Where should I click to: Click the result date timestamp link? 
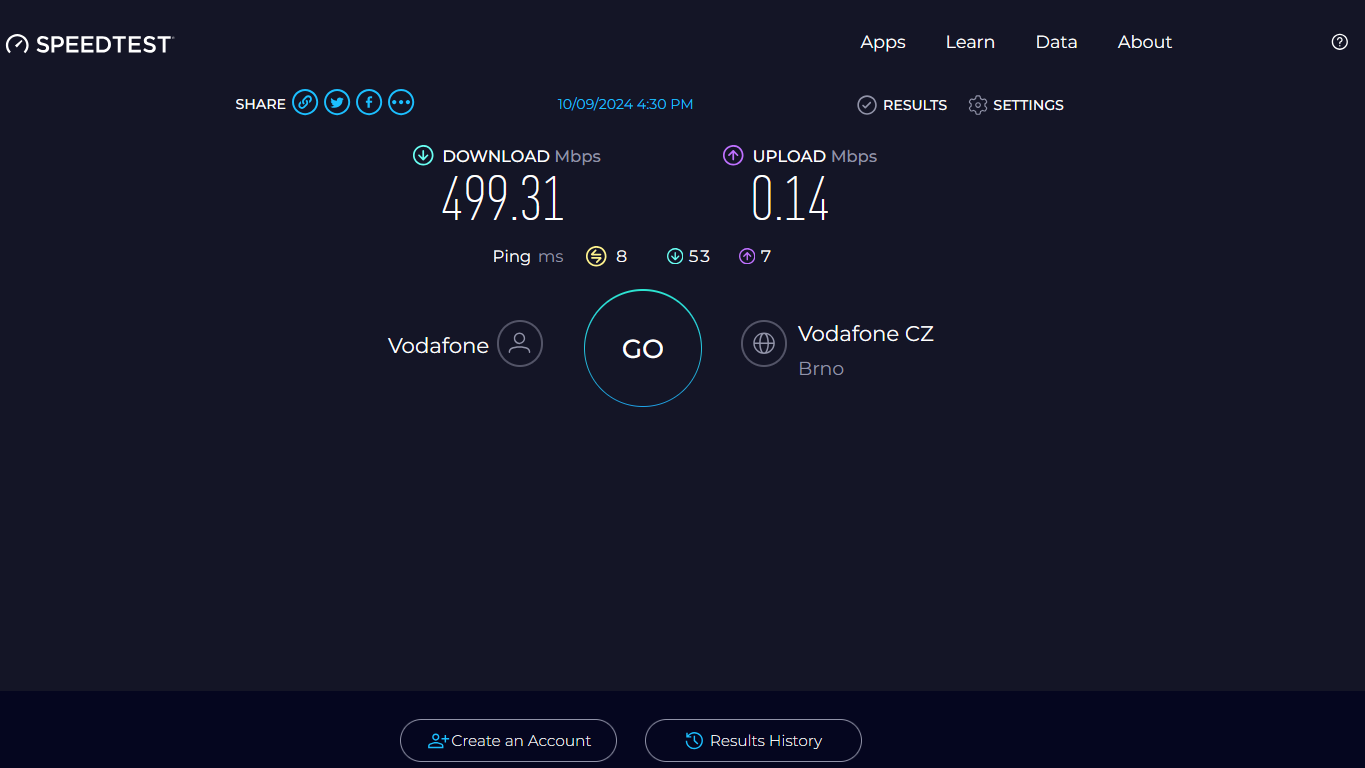coord(625,104)
